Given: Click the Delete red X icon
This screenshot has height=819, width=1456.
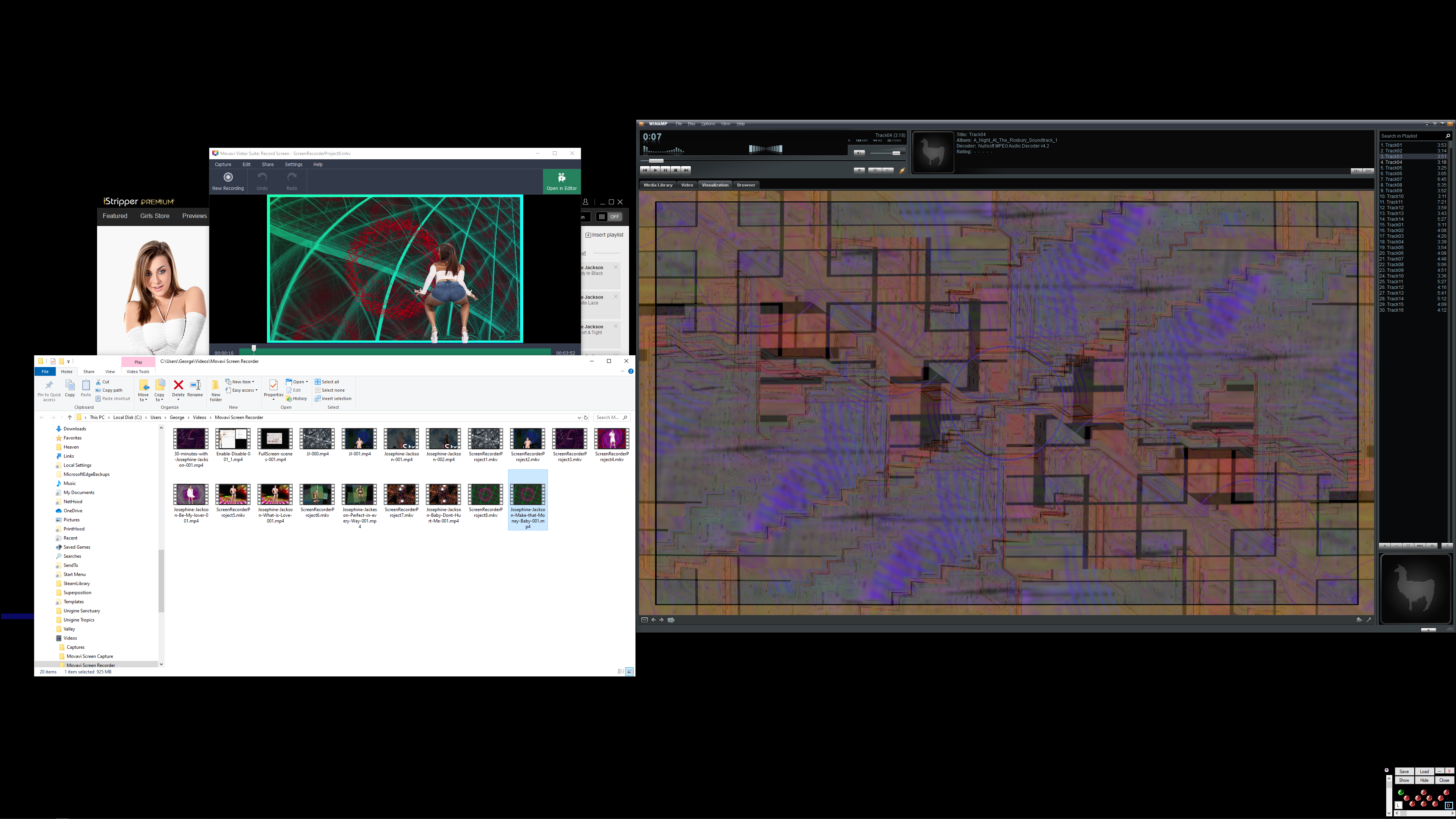Looking at the screenshot, I should click(178, 385).
